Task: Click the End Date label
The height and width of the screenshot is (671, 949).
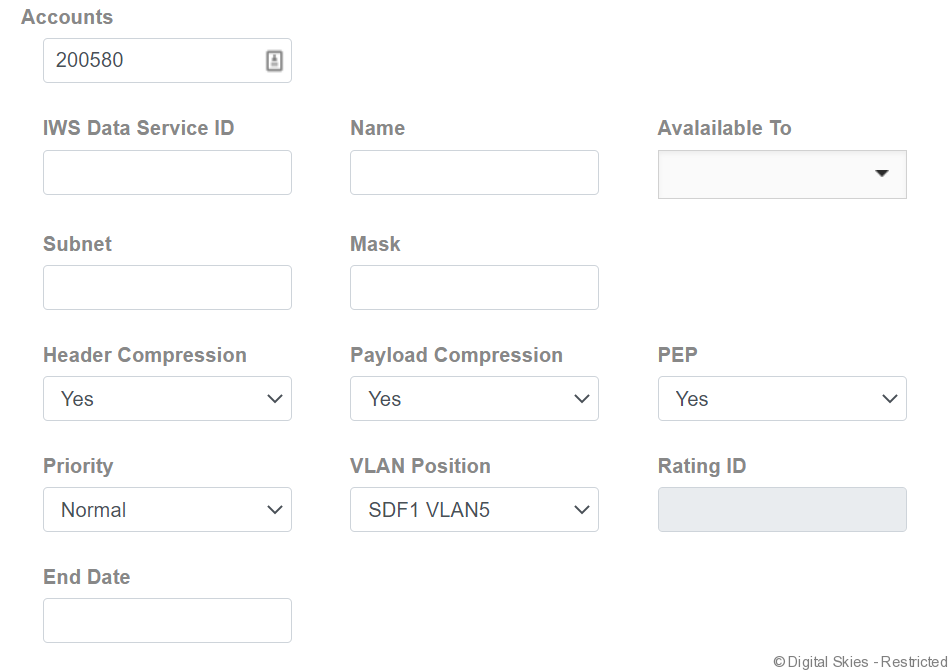Action: coord(87,577)
